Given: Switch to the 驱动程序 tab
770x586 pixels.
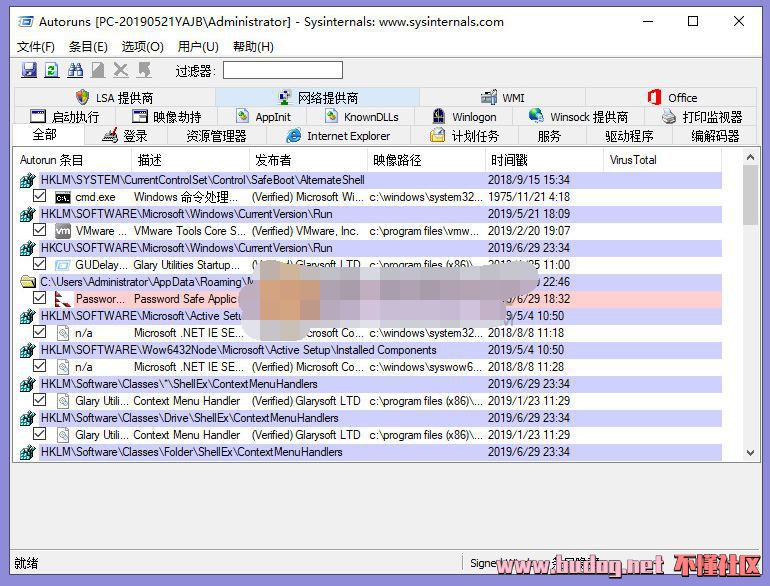Looking at the screenshot, I should pyautogui.click(x=630, y=136).
